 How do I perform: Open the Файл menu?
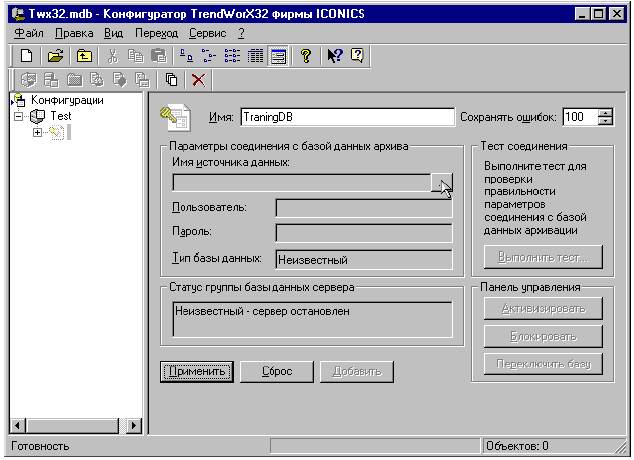coord(29,33)
